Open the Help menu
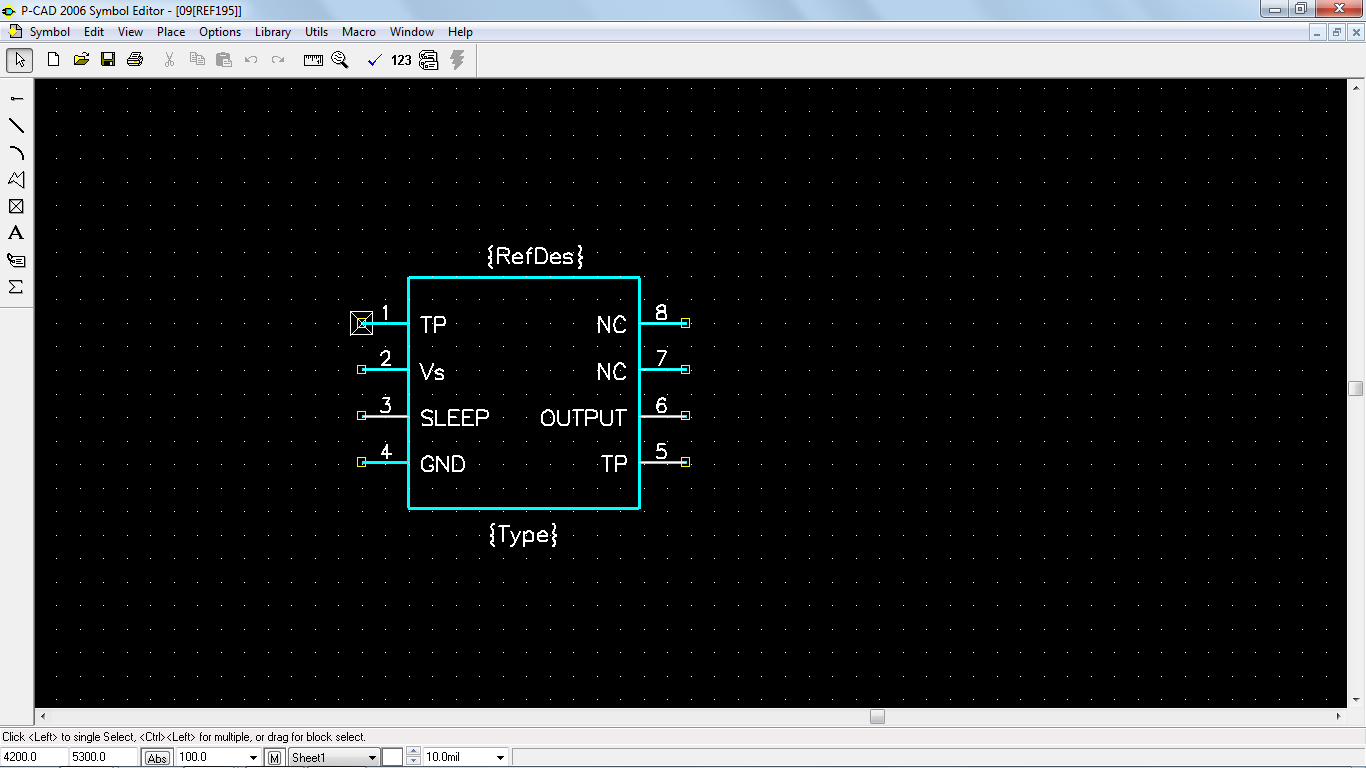Viewport: 1366px width, 768px height. 460,32
